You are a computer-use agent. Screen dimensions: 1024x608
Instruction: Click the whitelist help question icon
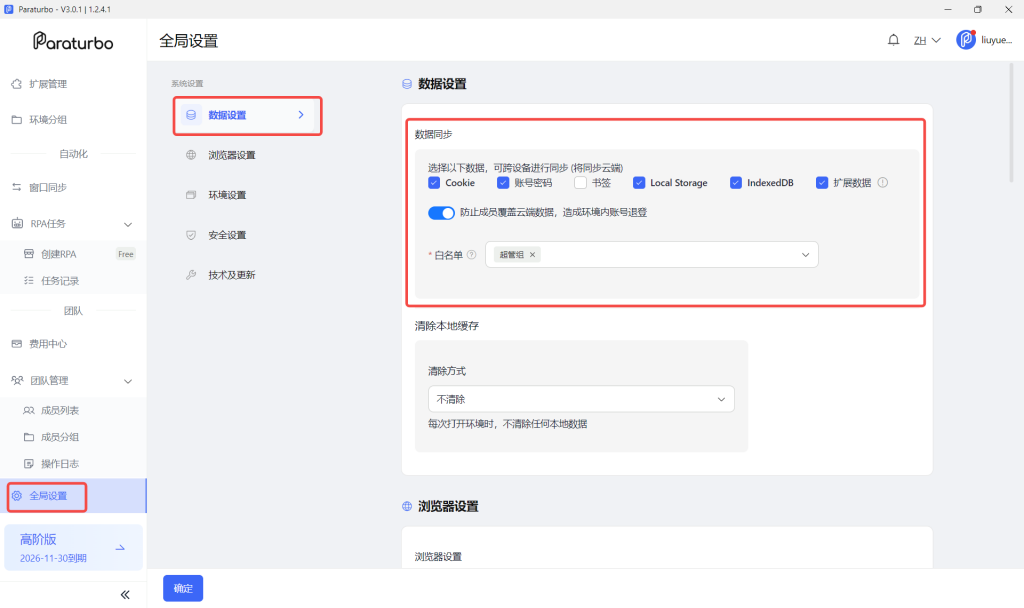click(x=472, y=255)
